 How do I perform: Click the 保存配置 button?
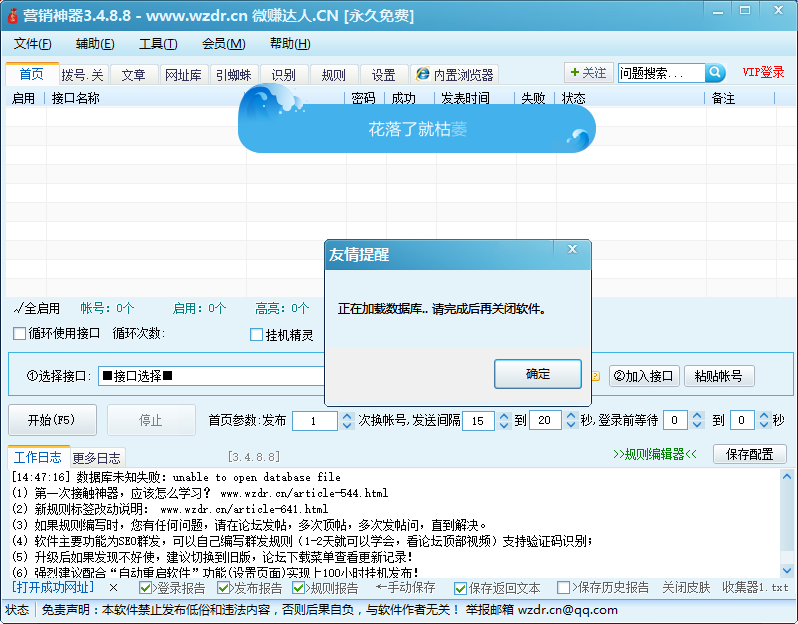click(x=750, y=454)
